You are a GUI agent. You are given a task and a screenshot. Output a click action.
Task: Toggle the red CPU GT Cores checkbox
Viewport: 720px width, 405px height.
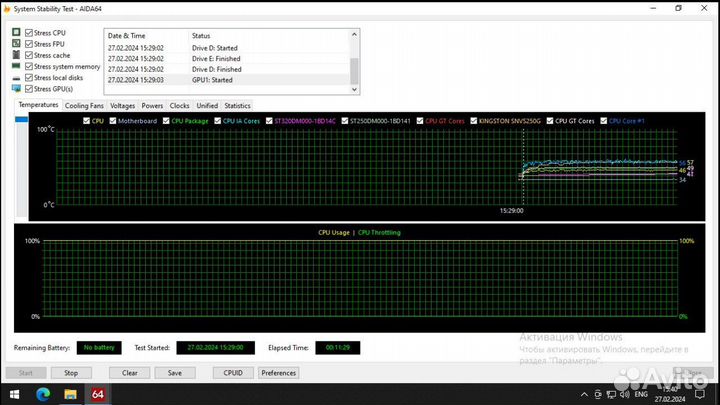click(x=420, y=121)
